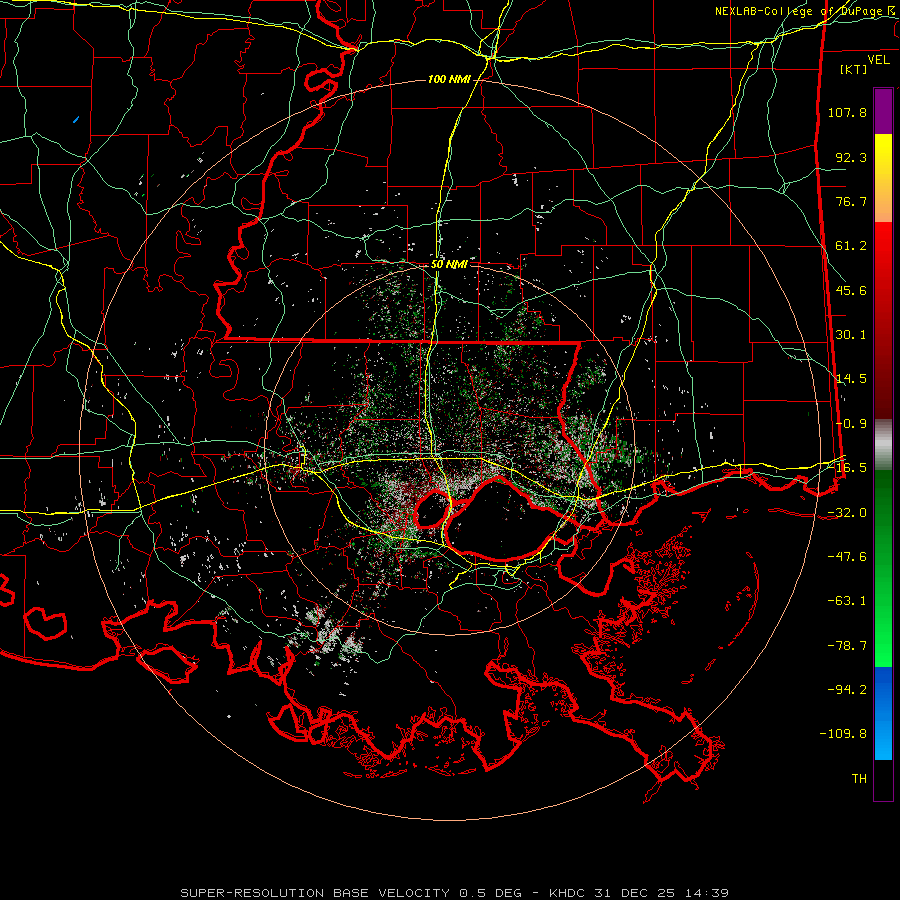Image resolution: width=900 pixels, height=900 pixels.
Task: Click the VEL legend heading
Action: (879, 60)
